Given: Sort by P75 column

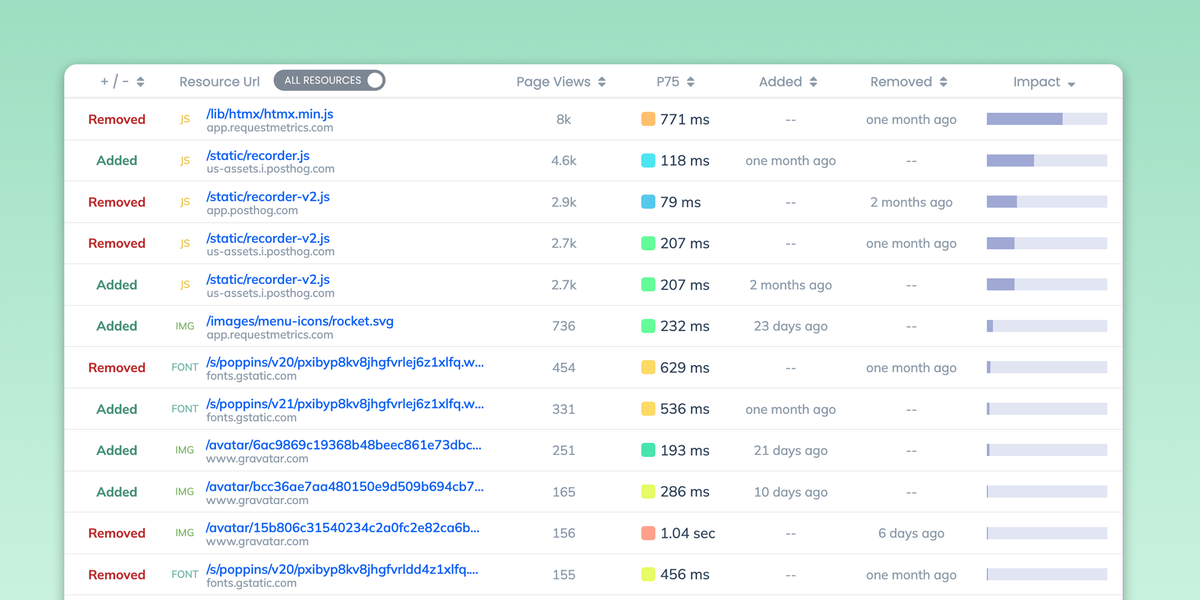Looking at the screenshot, I should pos(675,82).
